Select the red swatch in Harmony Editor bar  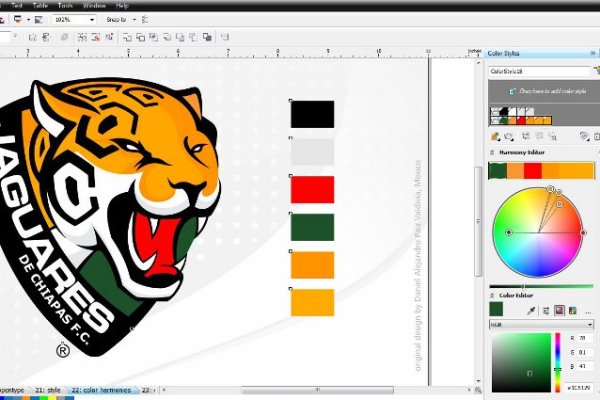click(533, 171)
